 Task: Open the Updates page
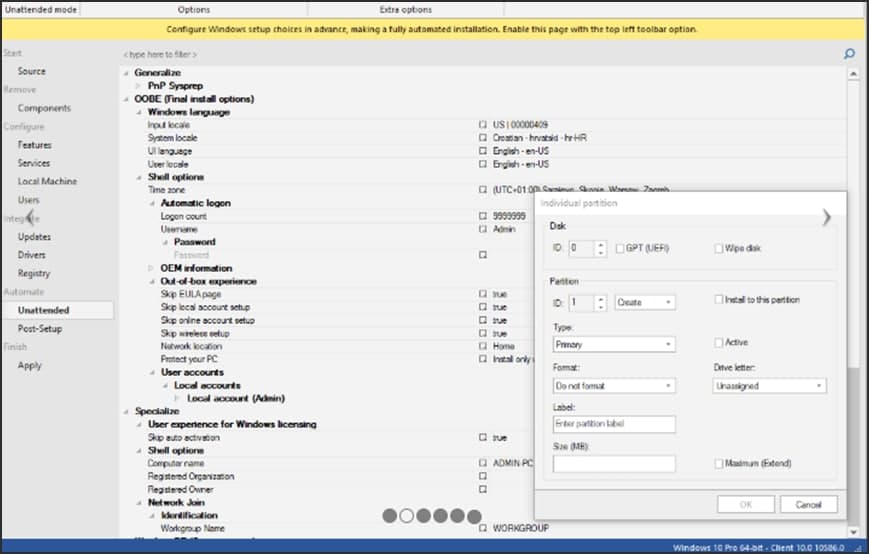[x=34, y=237]
